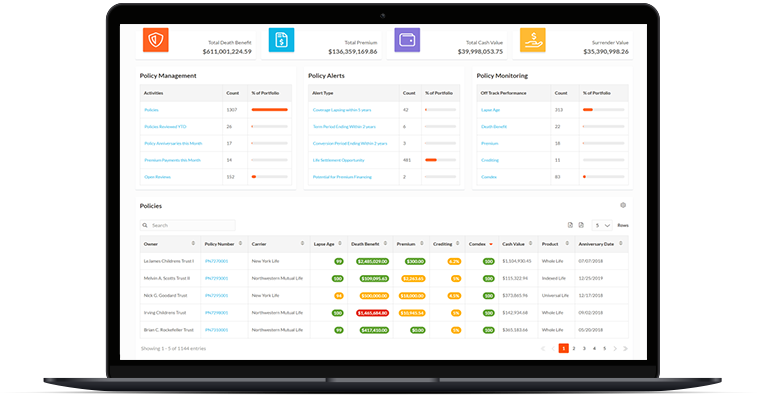
Task: Click the Policies portfolio percentage bar
Action: (269, 109)
